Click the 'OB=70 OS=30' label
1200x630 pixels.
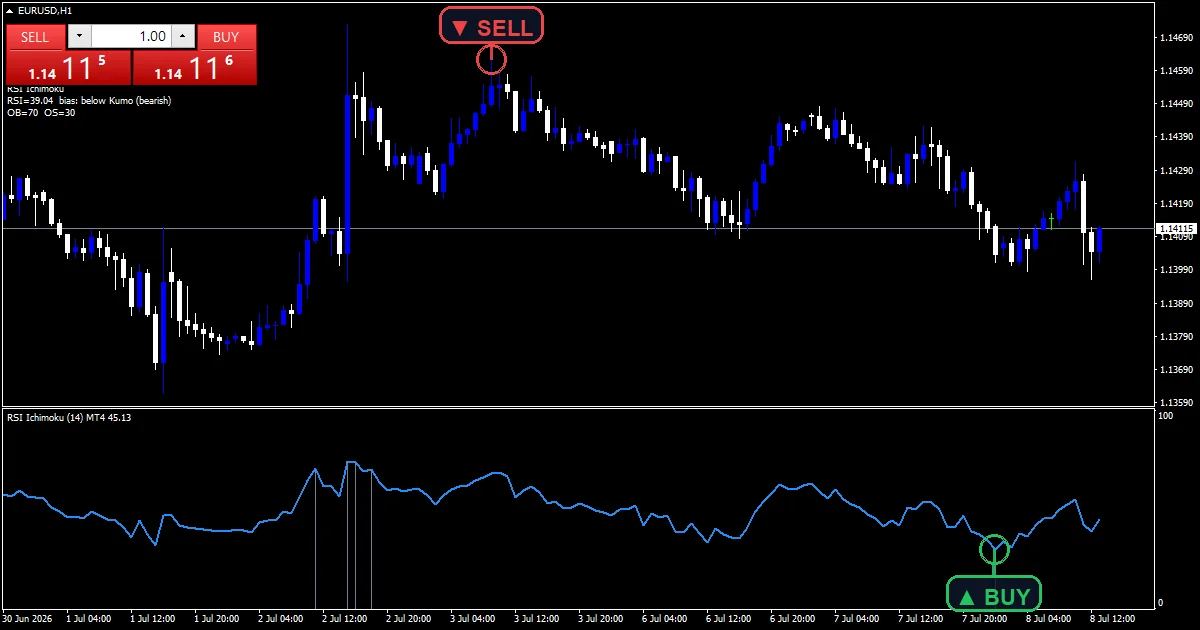[41, 112]
